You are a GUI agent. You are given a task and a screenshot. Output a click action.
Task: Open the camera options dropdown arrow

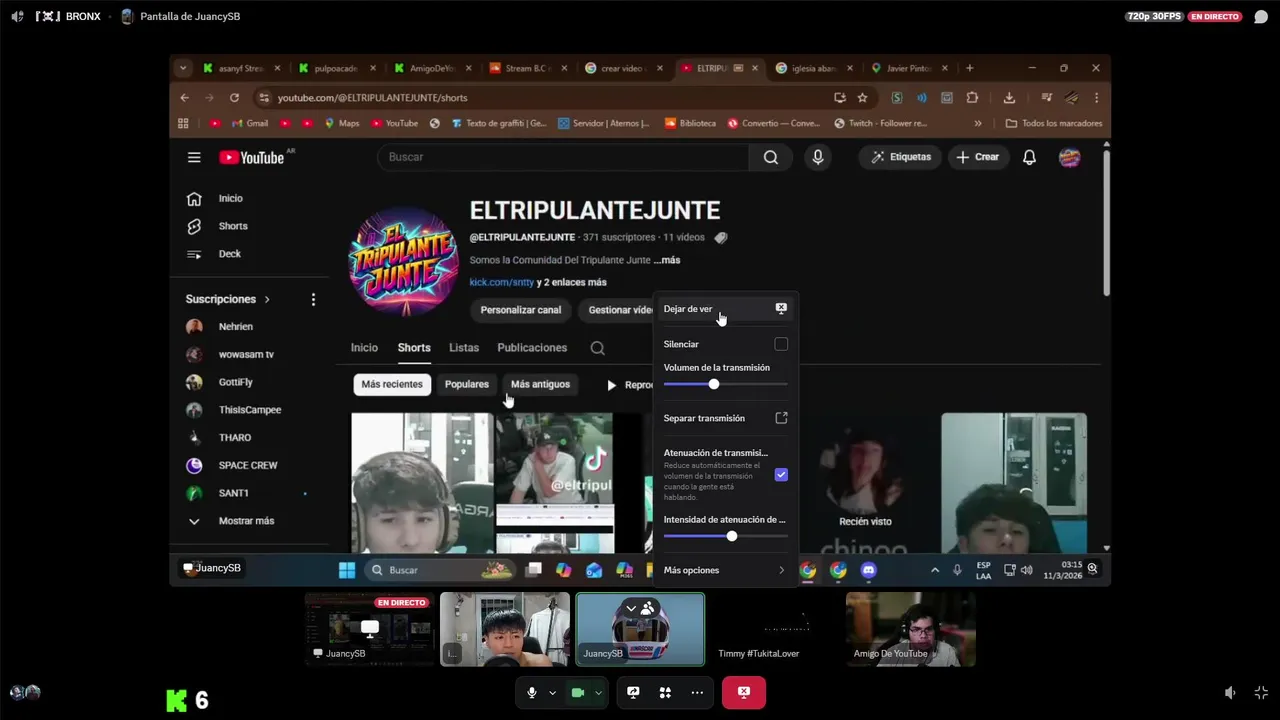click(598, 692)
